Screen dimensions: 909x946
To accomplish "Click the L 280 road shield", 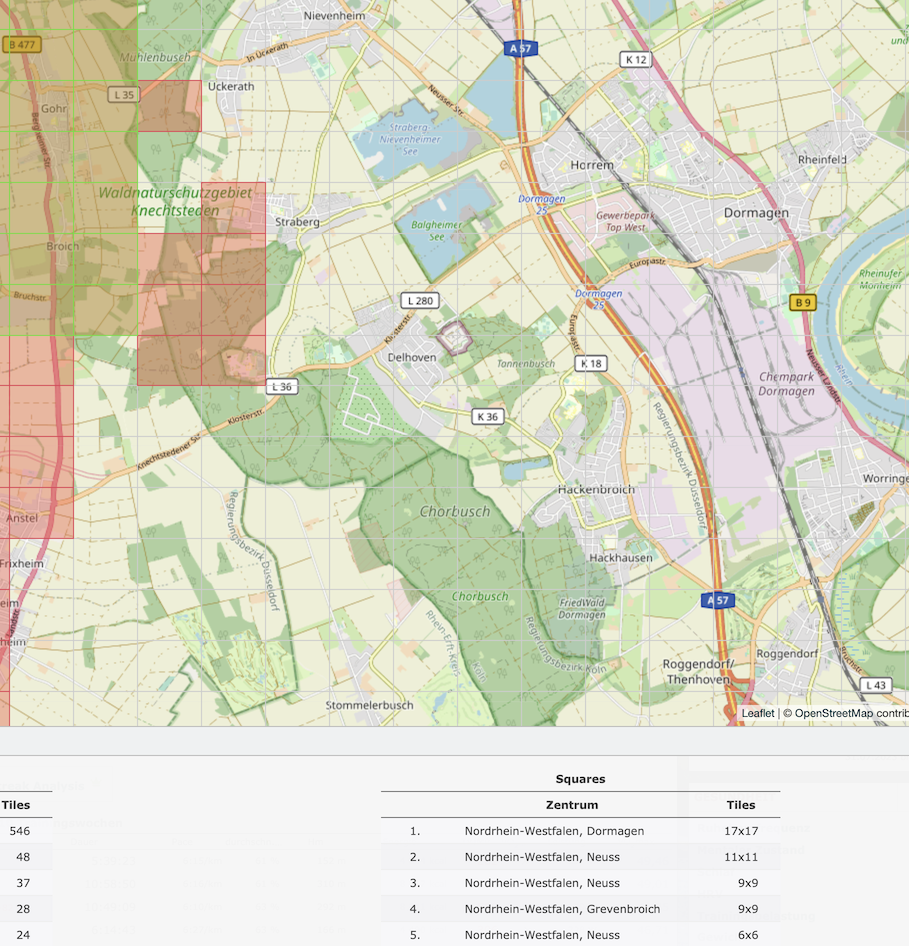I will (419, 300).
